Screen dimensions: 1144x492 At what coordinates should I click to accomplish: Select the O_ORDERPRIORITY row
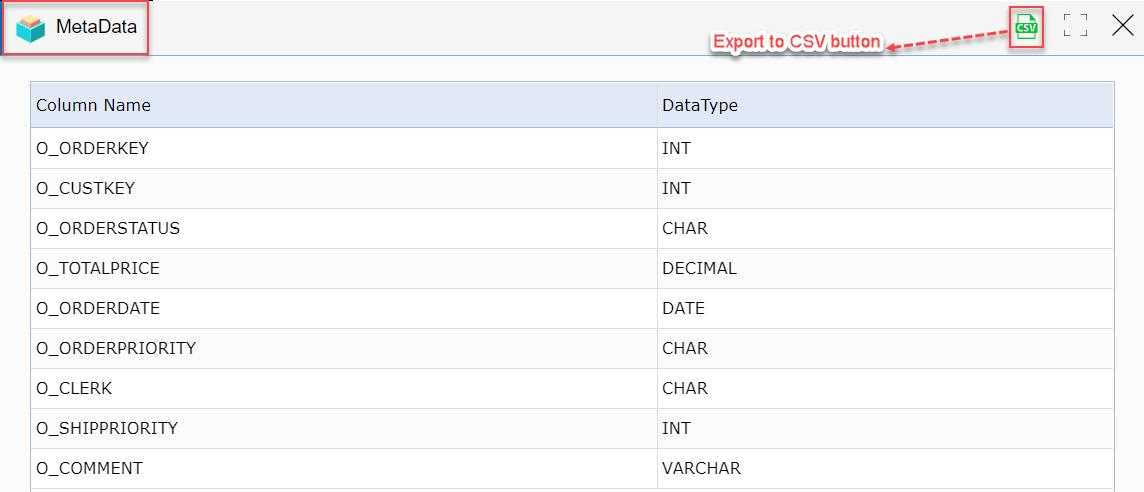(572, 349)
